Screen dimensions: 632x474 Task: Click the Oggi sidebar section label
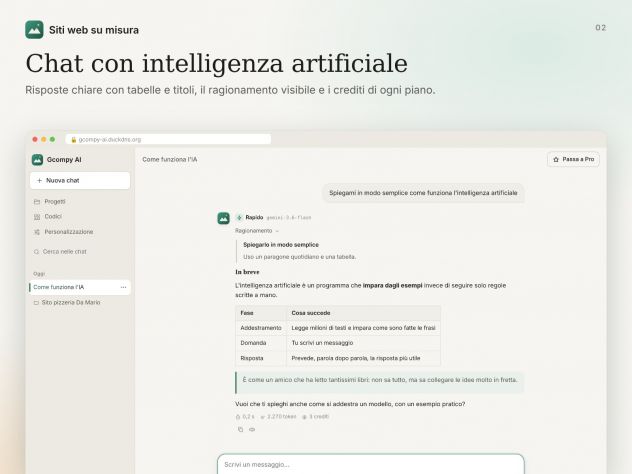click(39, 274)
